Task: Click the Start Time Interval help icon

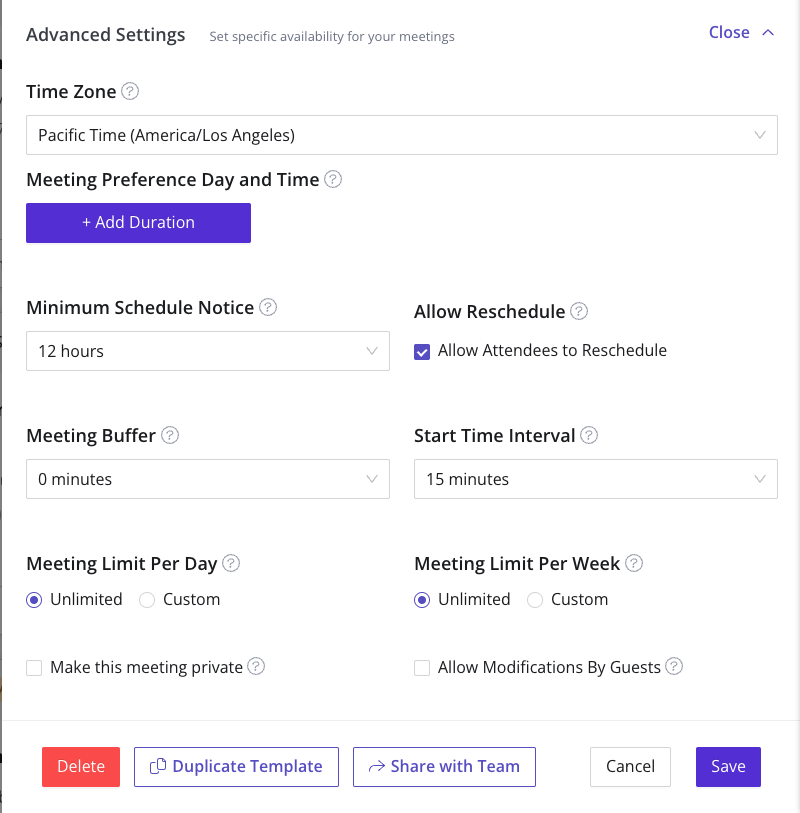Action: pyautogui.click(x=589, y=435)
